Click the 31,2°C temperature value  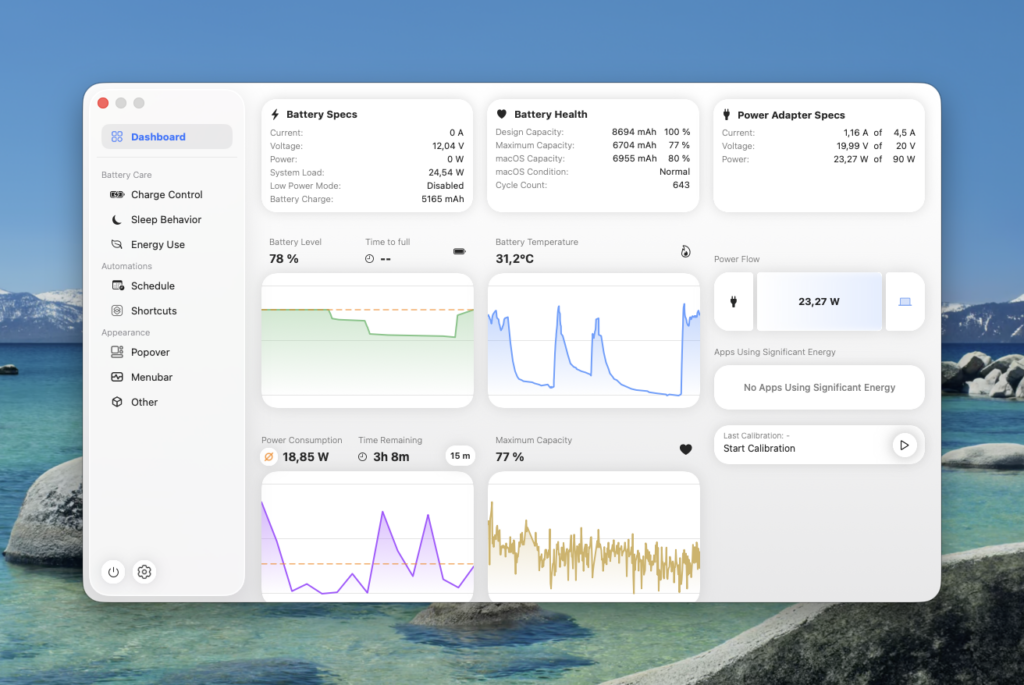515,259
